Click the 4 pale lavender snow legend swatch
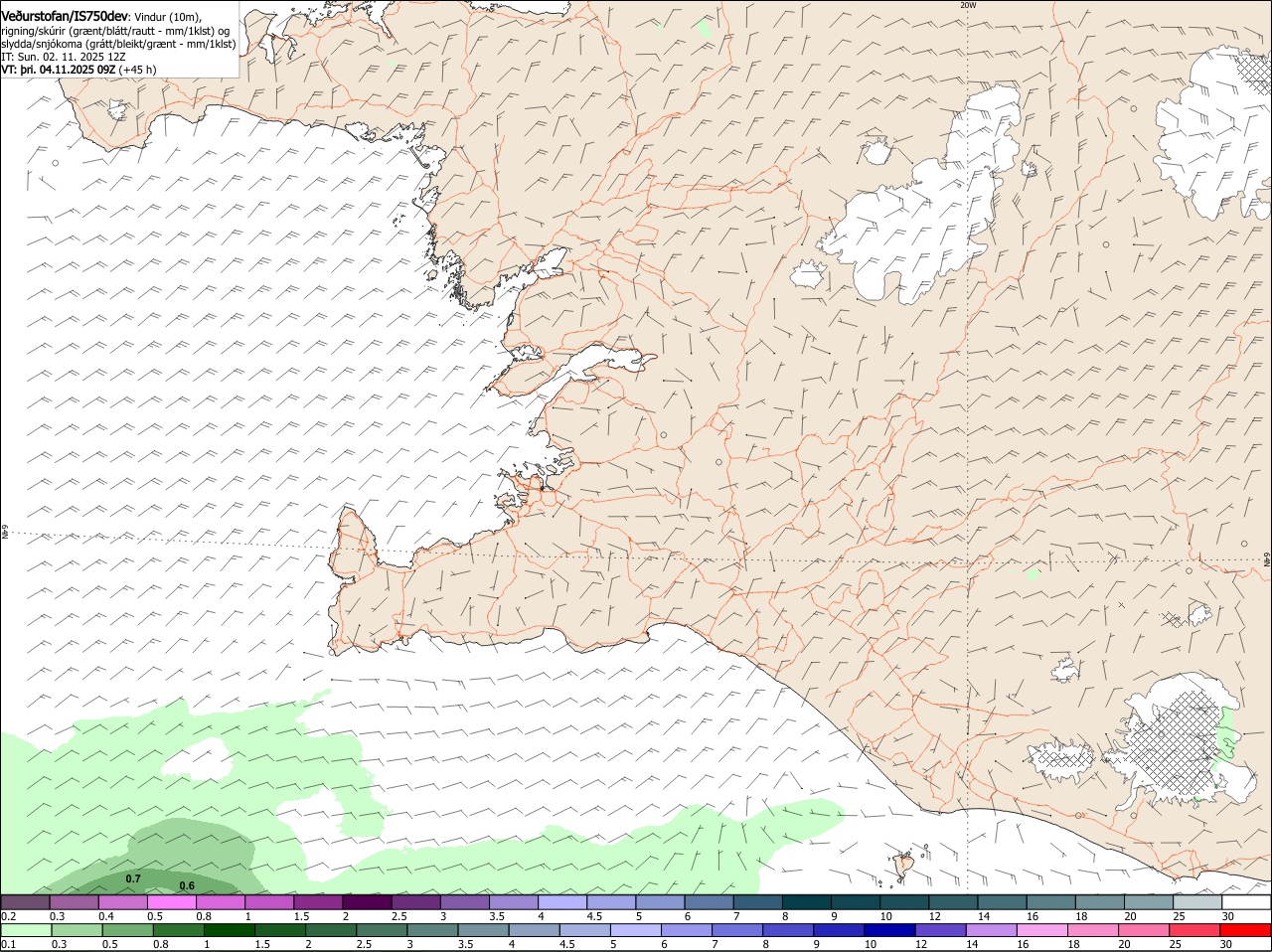1272x952 pixels. (561, 902)
